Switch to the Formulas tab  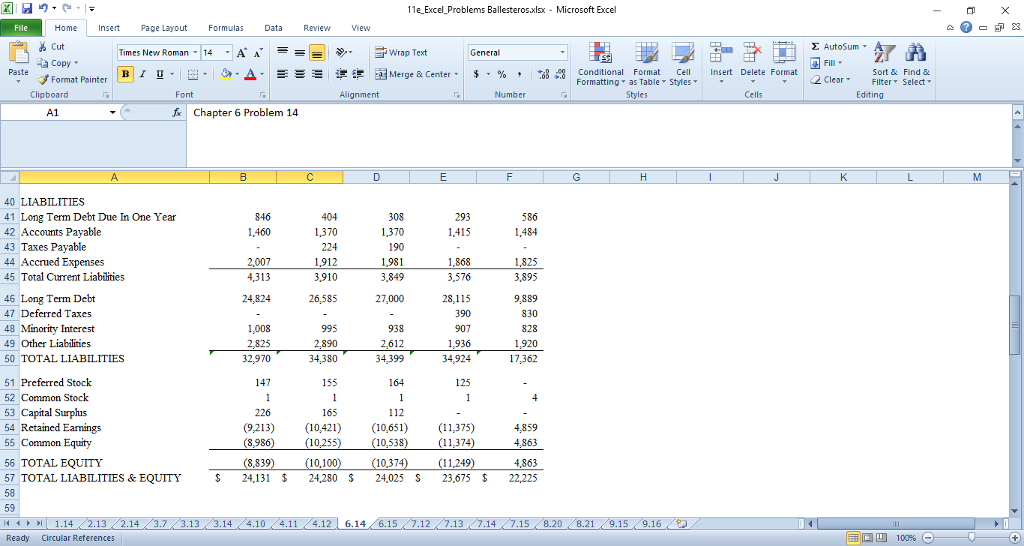(226, 28)
